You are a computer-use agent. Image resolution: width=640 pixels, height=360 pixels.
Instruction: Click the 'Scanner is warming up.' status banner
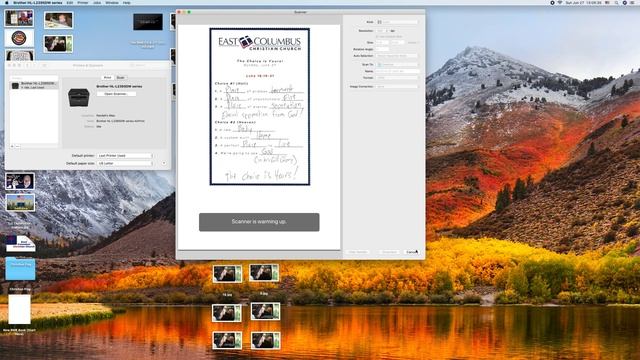[259, 222]
